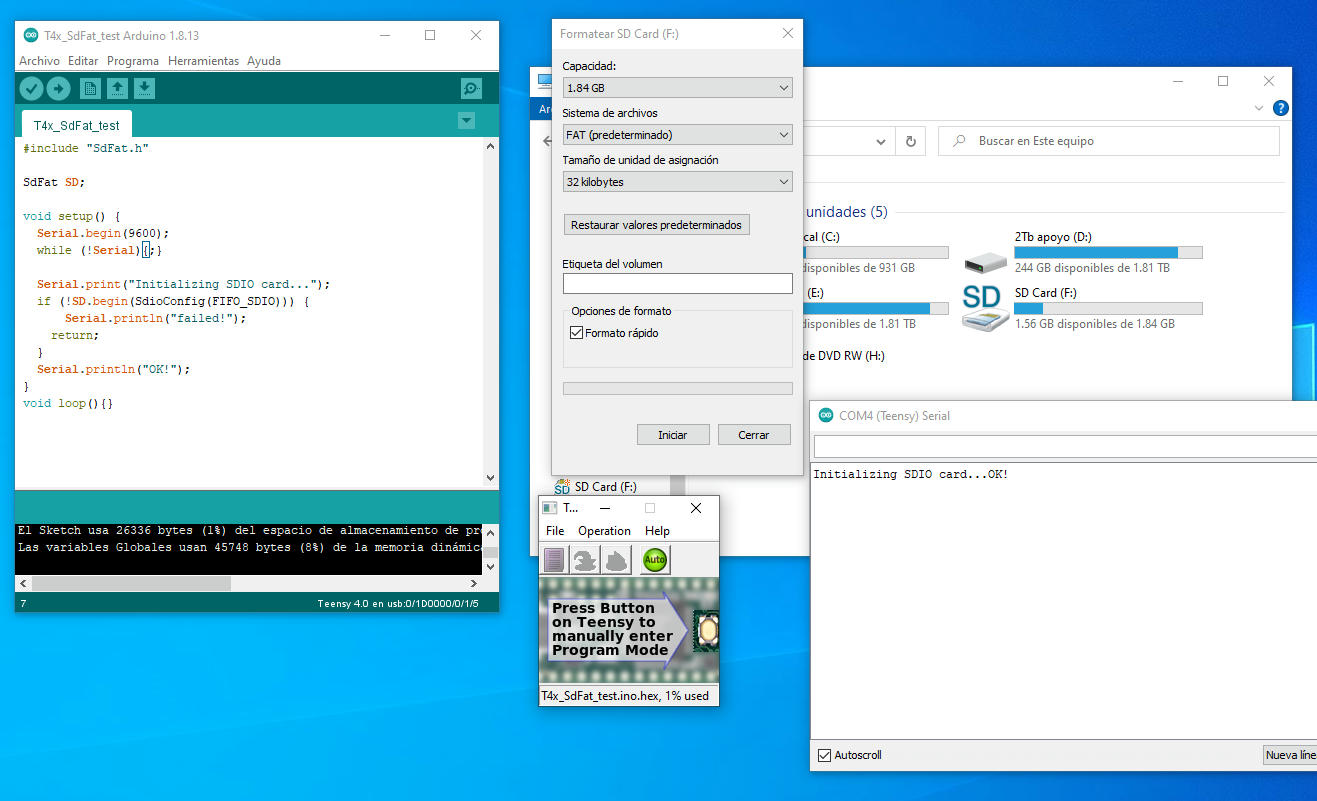Open a sketch using the up-arrow icon
This screenshot has width=1317, height=801.
pos(118,89)
